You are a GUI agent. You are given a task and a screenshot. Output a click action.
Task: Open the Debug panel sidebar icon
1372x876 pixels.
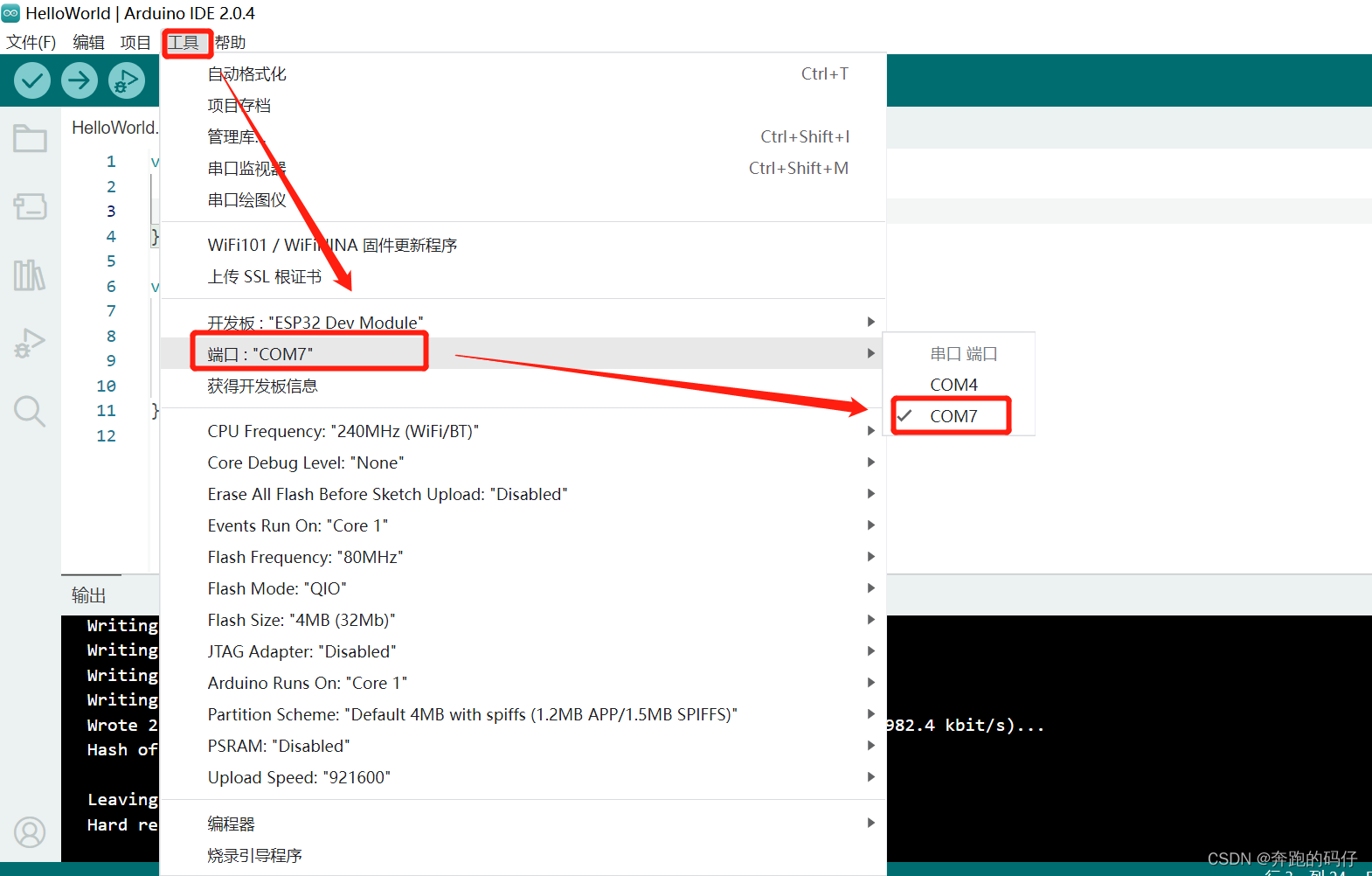(x=30, y=344)
